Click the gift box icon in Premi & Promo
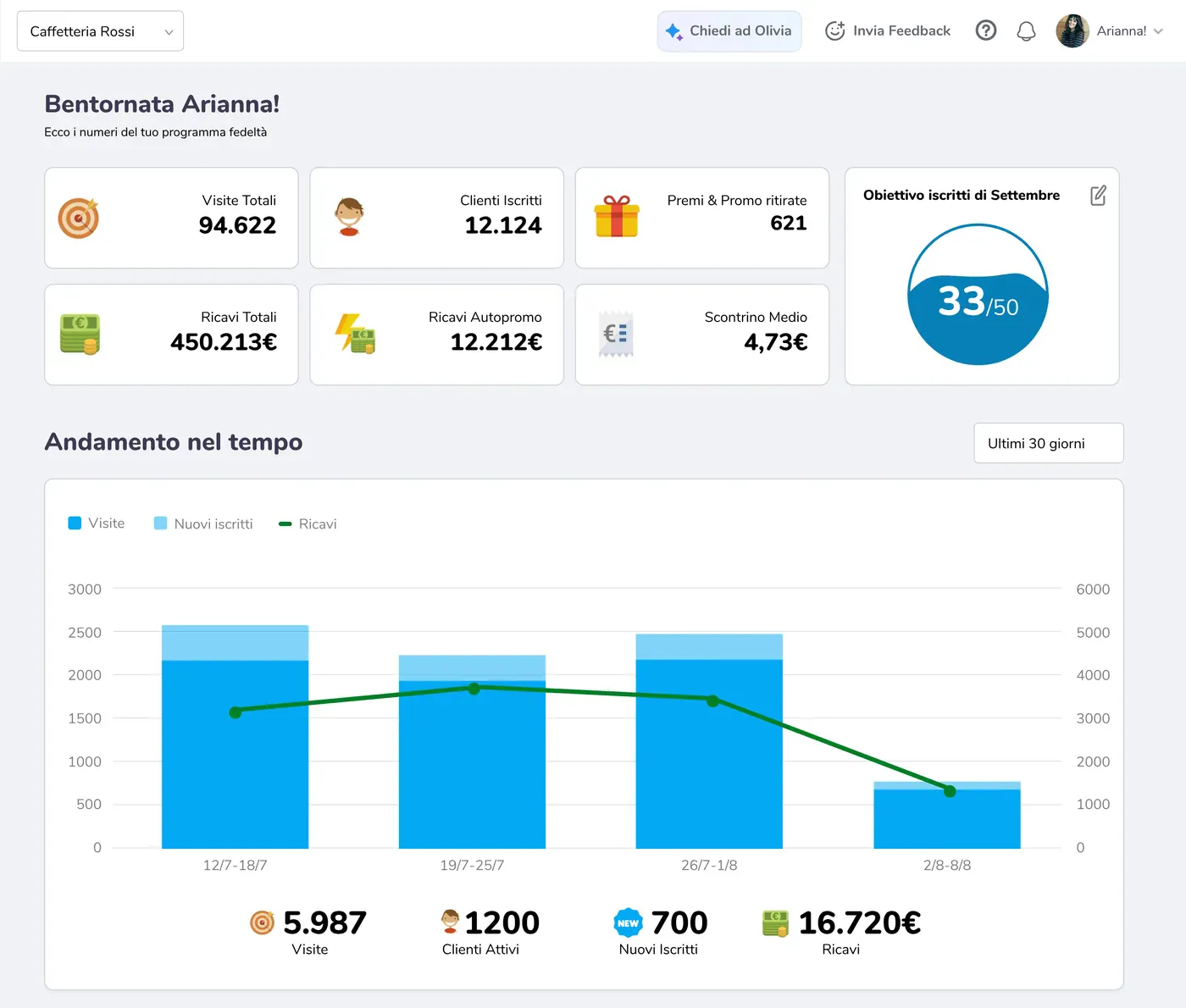Screen dimensions: 1186x1008 click(x=617, y=216)
